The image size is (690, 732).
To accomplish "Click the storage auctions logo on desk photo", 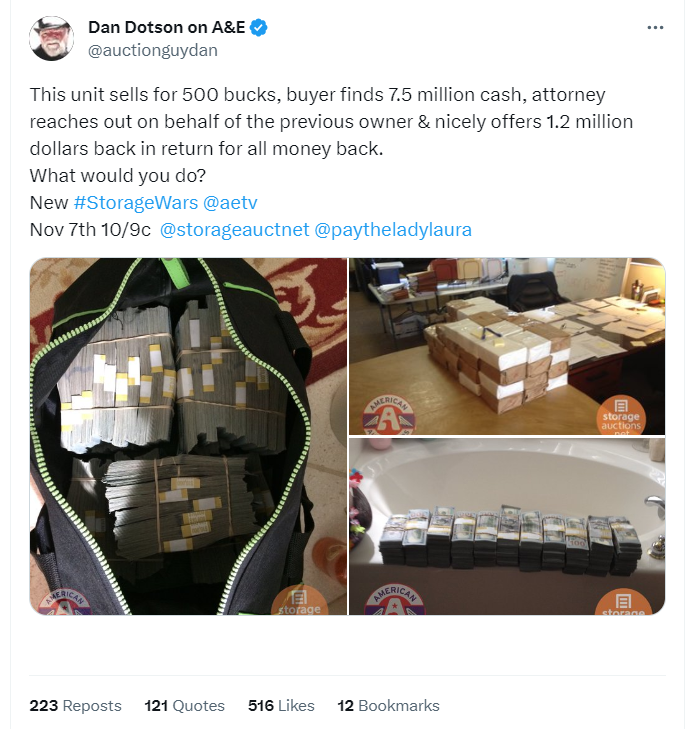I will click(621, 416).
